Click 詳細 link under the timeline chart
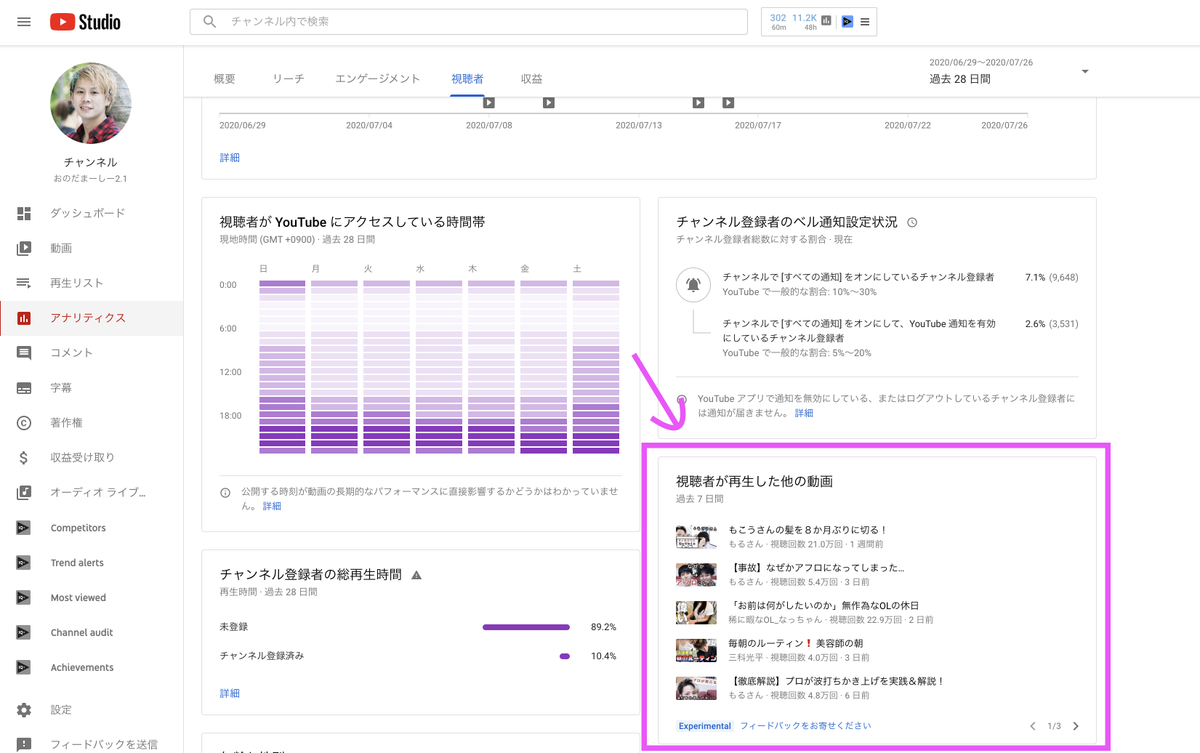This screenshot has height=753, width=1200. [230, 157]
